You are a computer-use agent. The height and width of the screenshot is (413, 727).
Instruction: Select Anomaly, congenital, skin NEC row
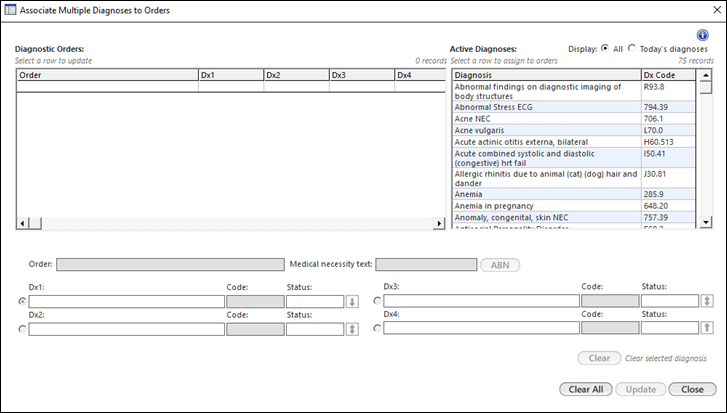point(574,217)
